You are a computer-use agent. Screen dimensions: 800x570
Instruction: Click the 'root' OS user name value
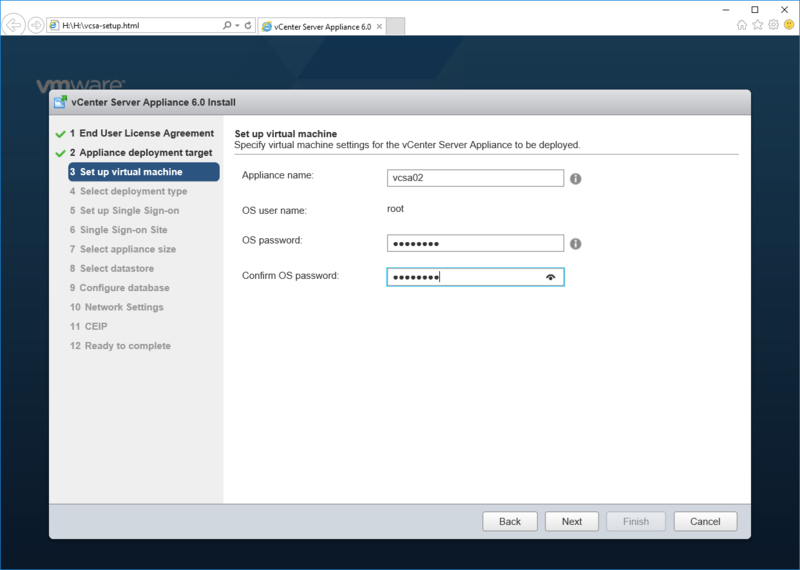[x=395, y=209]
